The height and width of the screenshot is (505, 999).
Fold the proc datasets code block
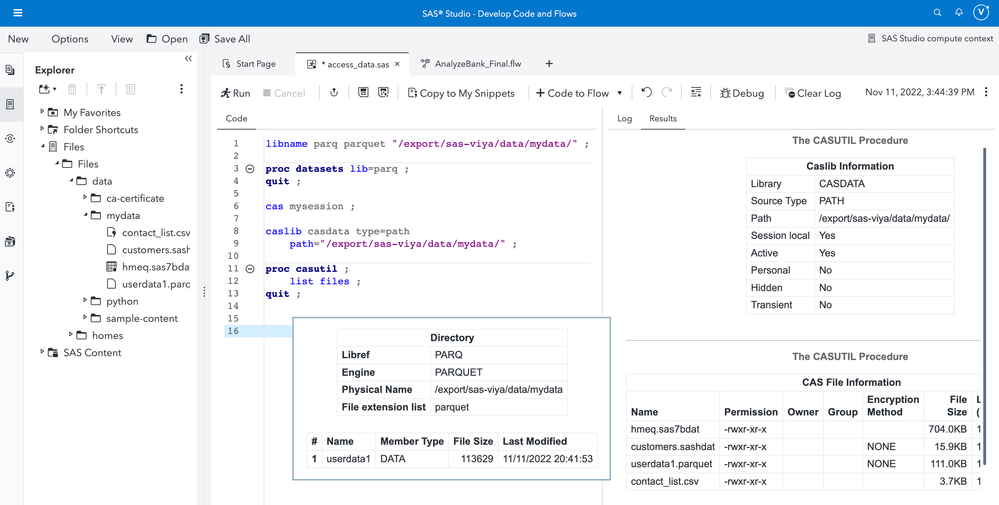[x=250, y=169]
